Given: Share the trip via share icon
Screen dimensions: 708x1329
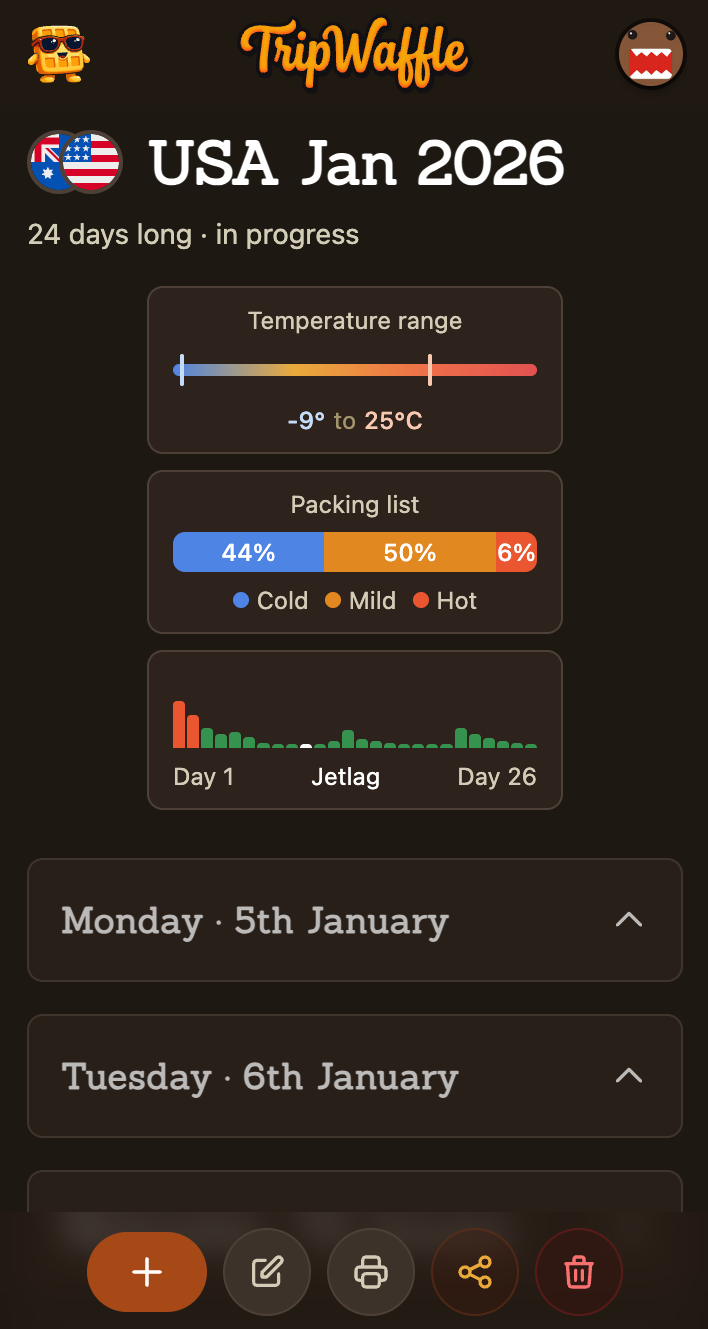Looking at the screenshot, I should (x=475, y=1272).
